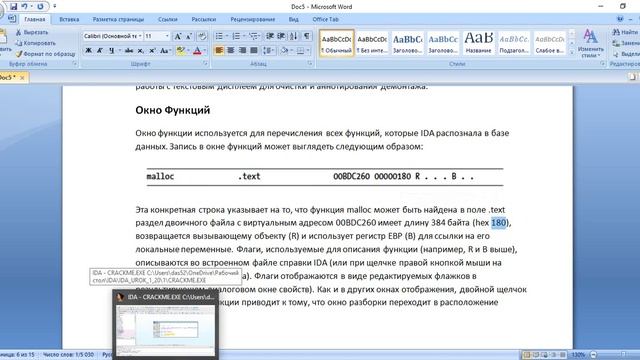
Task: Justify the text
Action: (254, 51)
